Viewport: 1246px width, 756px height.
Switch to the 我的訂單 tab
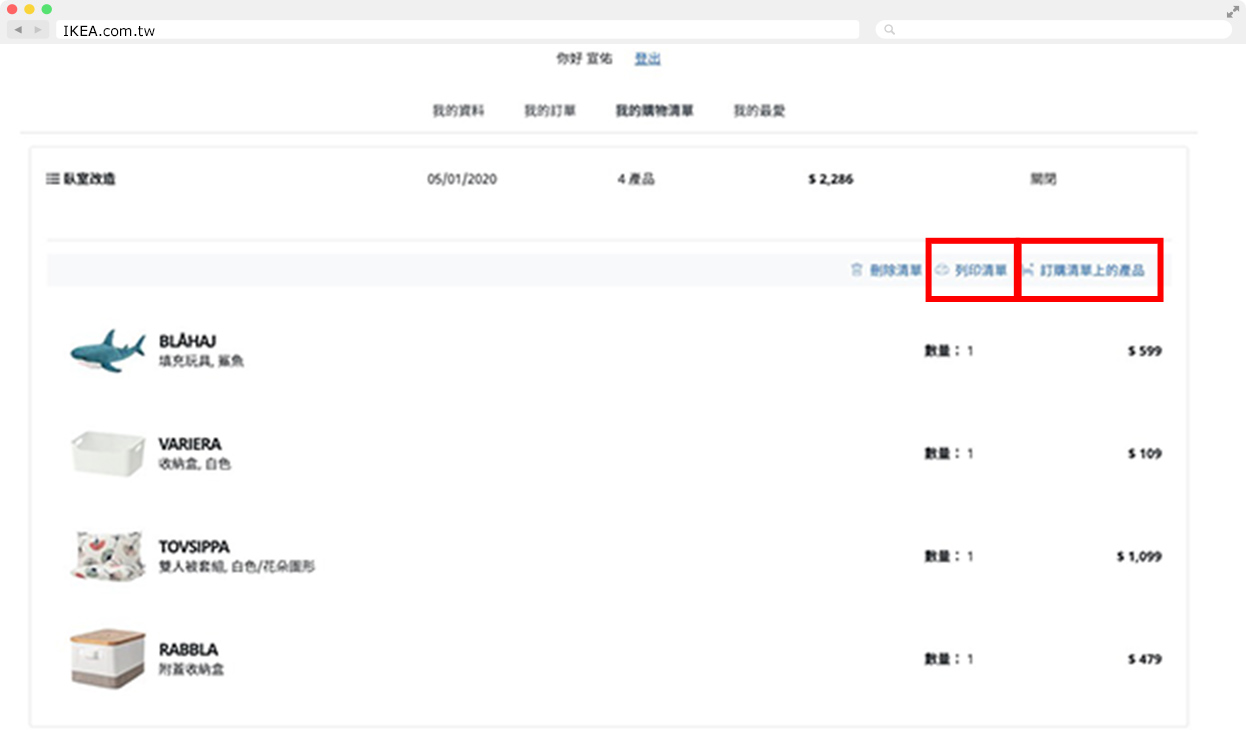pyautogui.click(x=550, y=111)
